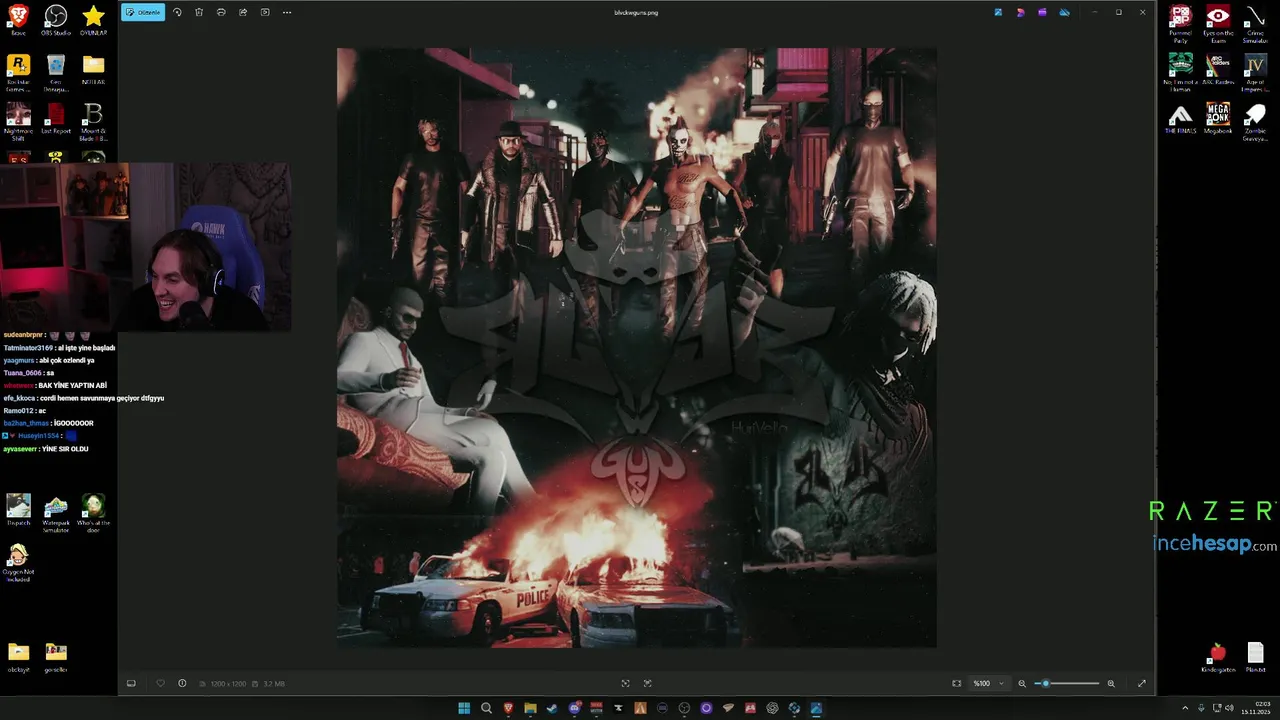Toggle the favorite heart icon in bottom bar

[160, 683]
